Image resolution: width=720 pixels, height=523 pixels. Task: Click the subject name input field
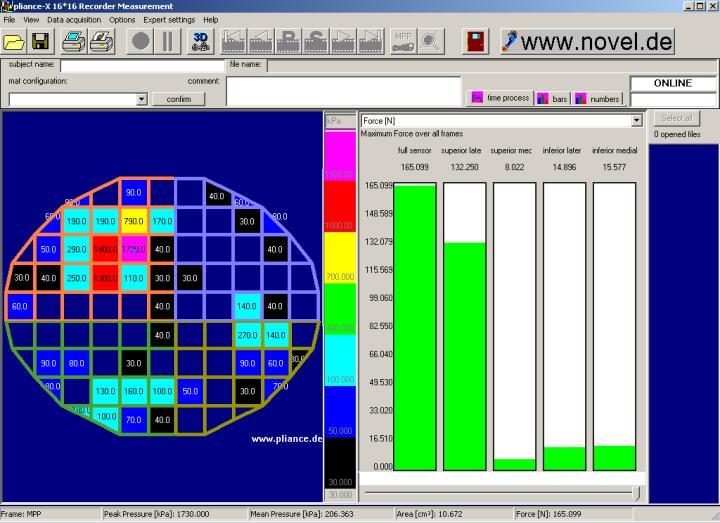(142, 66)
